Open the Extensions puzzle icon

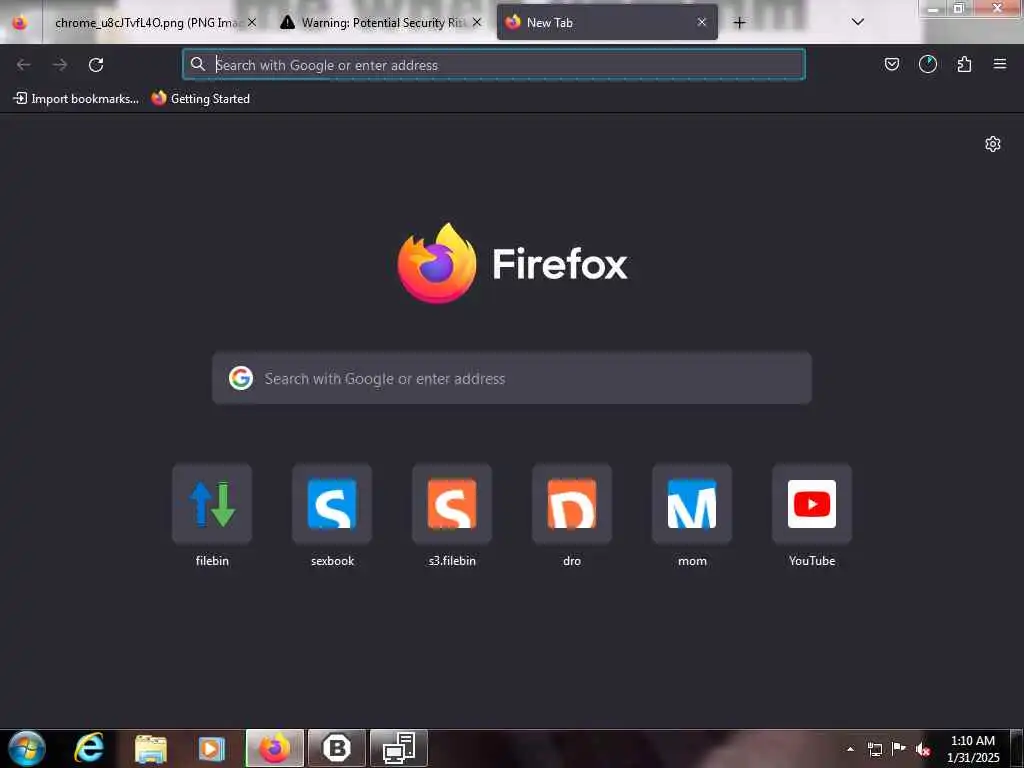[964, 64]
